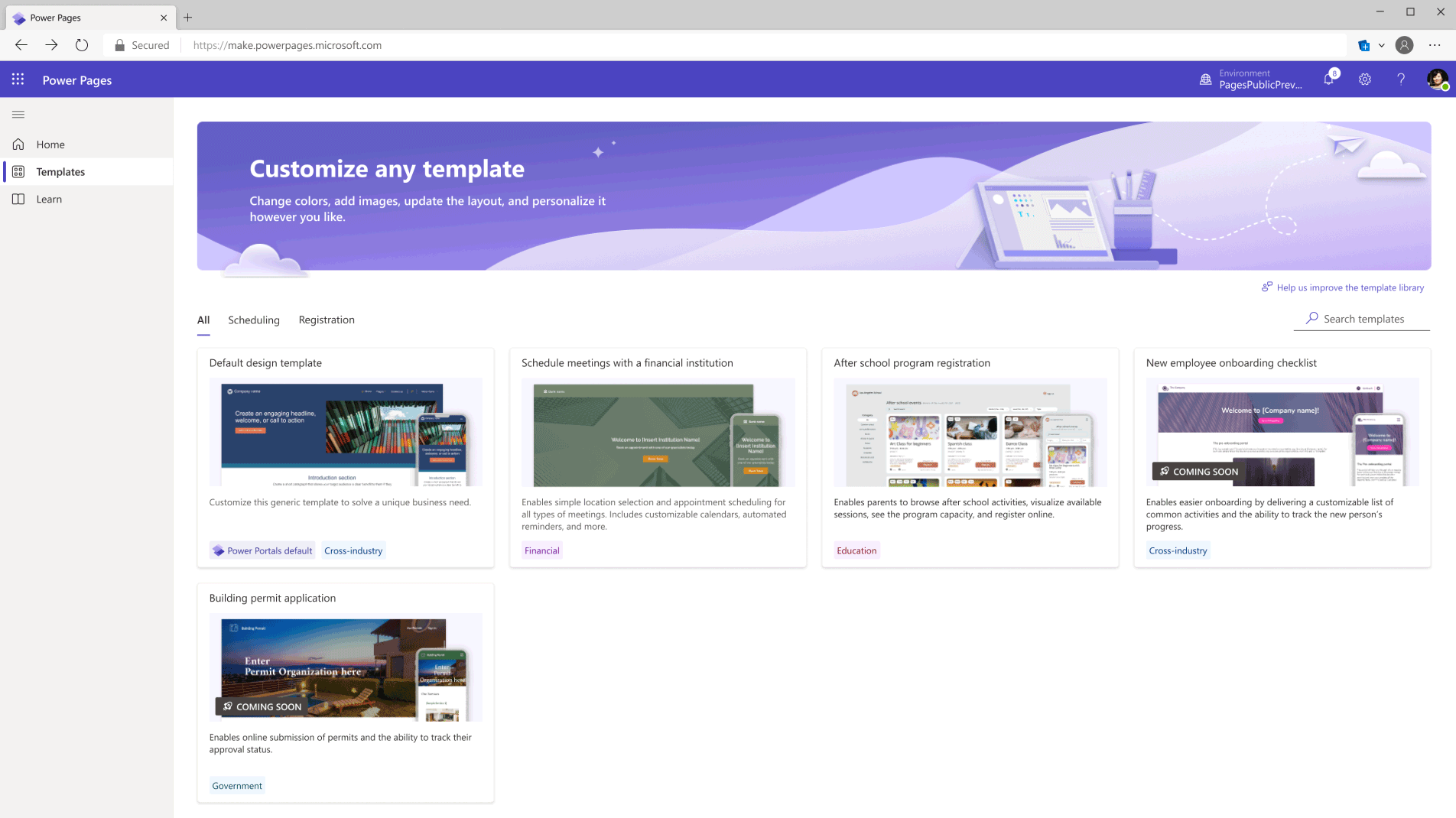Open the notifications bell
Image resolution: width=1456 pixels, height=818 pixels.
click(x=1329, y=80)
